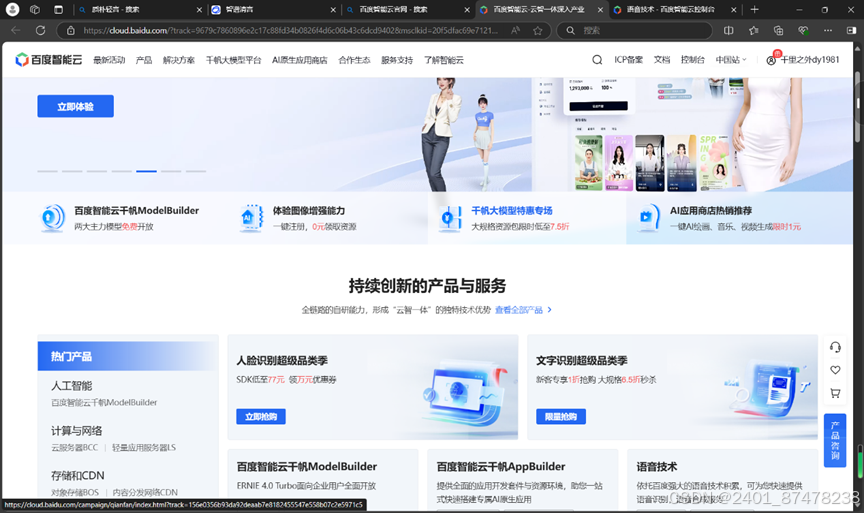Click the heart favorites icon in sidebar
The image size is (864, 513).
coord(835,370)
